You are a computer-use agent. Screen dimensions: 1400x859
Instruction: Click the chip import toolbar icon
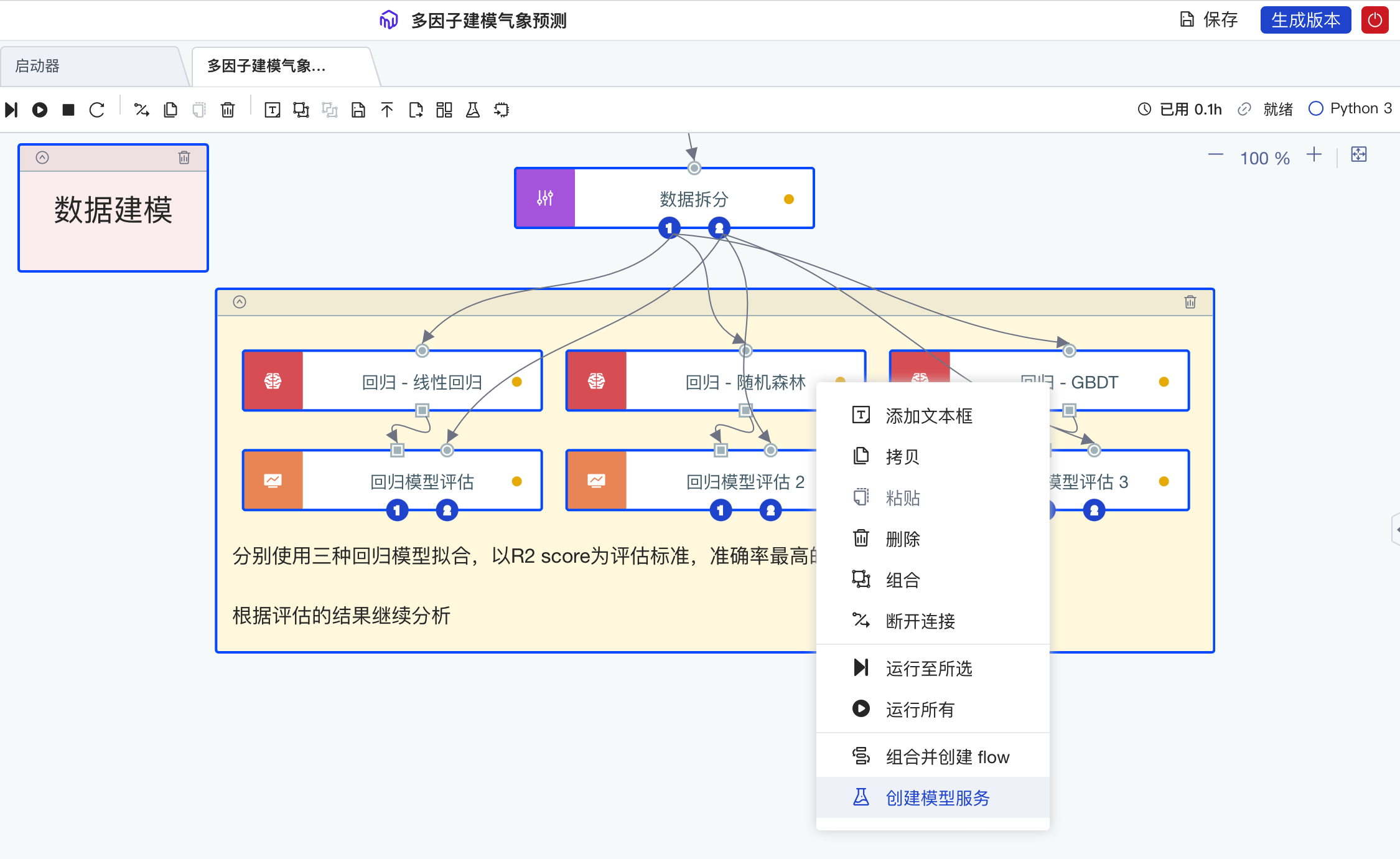click(x=502, y=110)
